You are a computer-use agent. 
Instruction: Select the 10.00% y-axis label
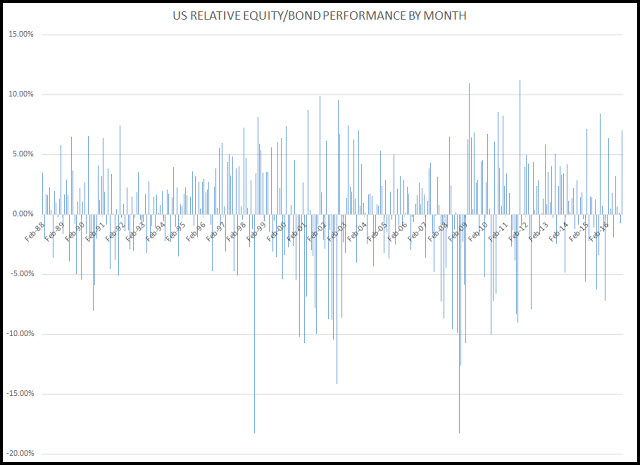point(19,94)
